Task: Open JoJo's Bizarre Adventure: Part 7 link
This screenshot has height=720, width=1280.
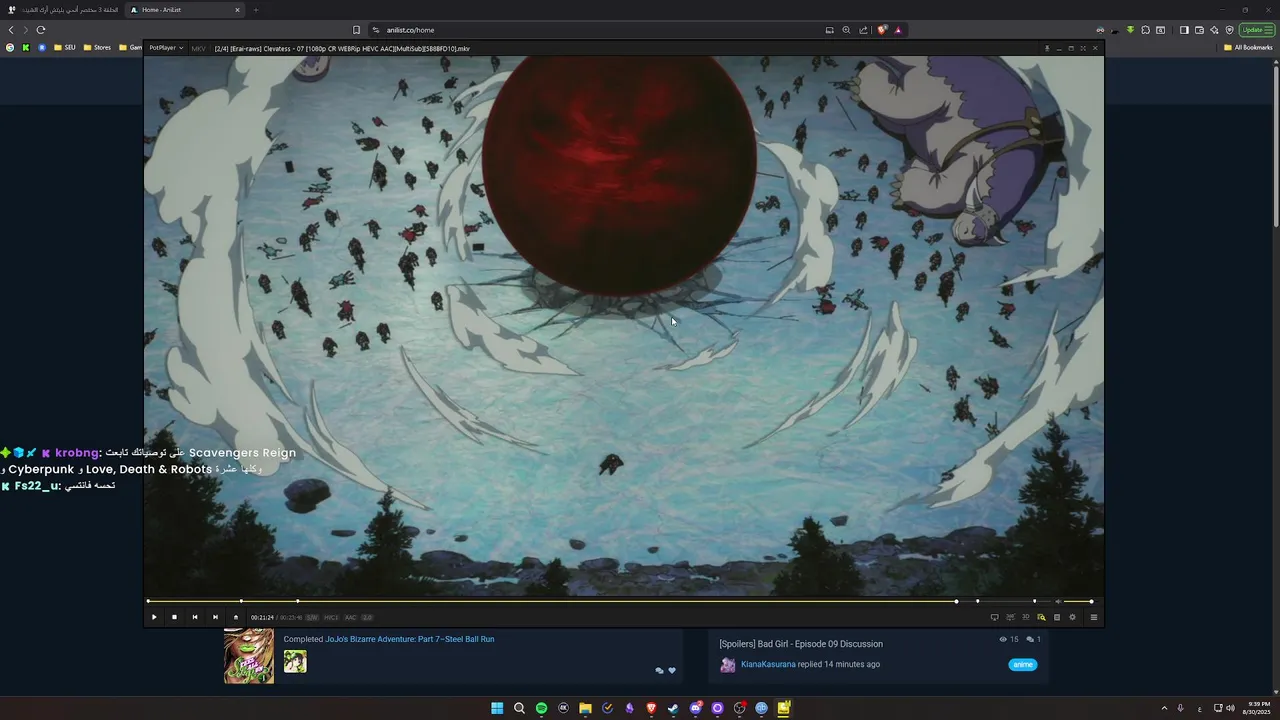Action: 409,639
